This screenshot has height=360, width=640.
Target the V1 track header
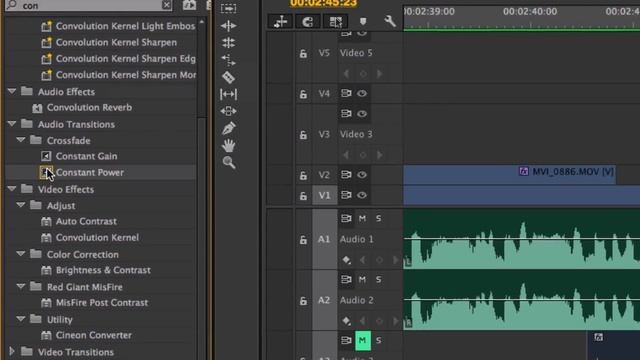[324, 196]
